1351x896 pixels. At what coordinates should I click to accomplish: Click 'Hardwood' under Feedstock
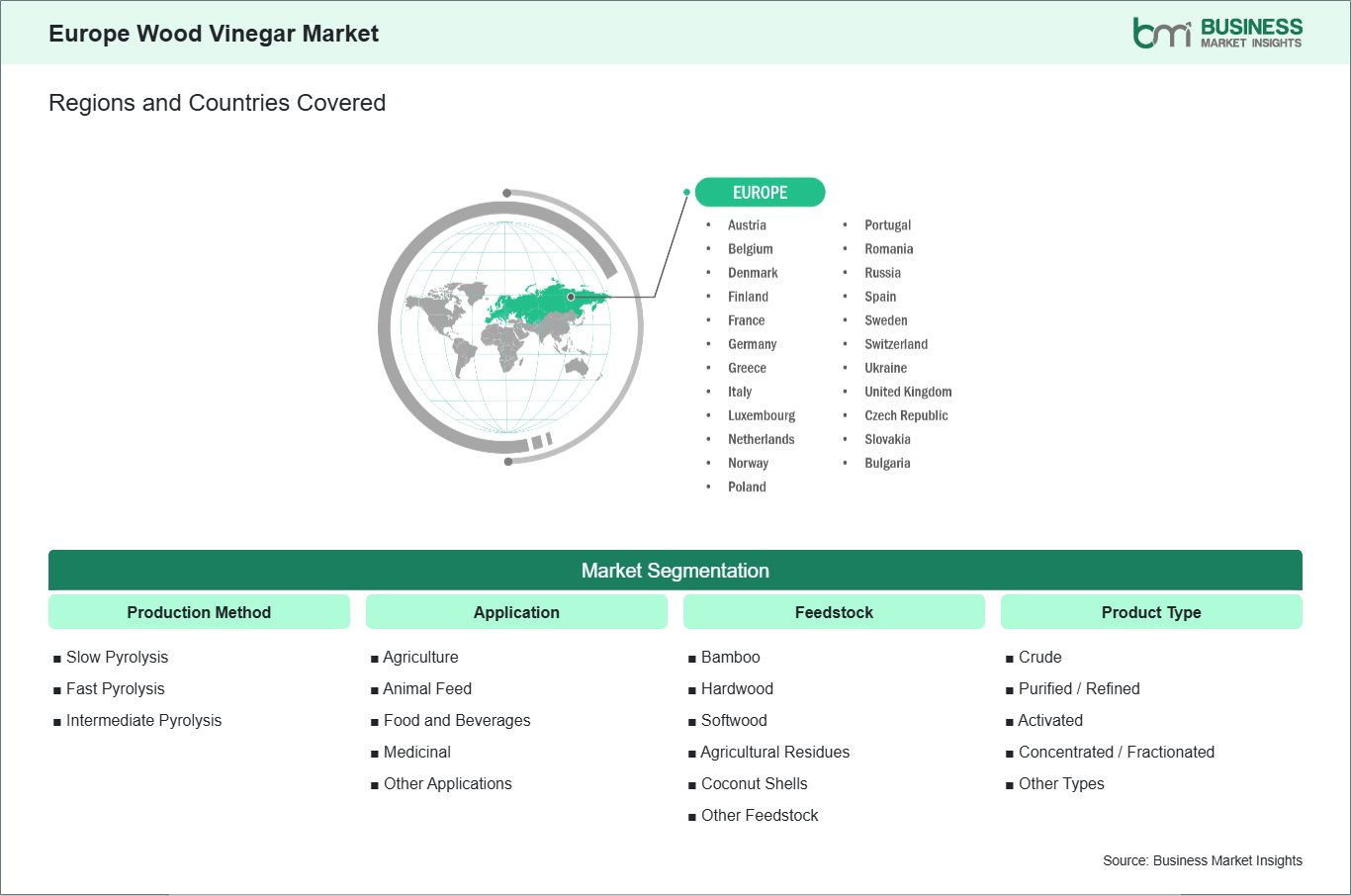(737, 689)
